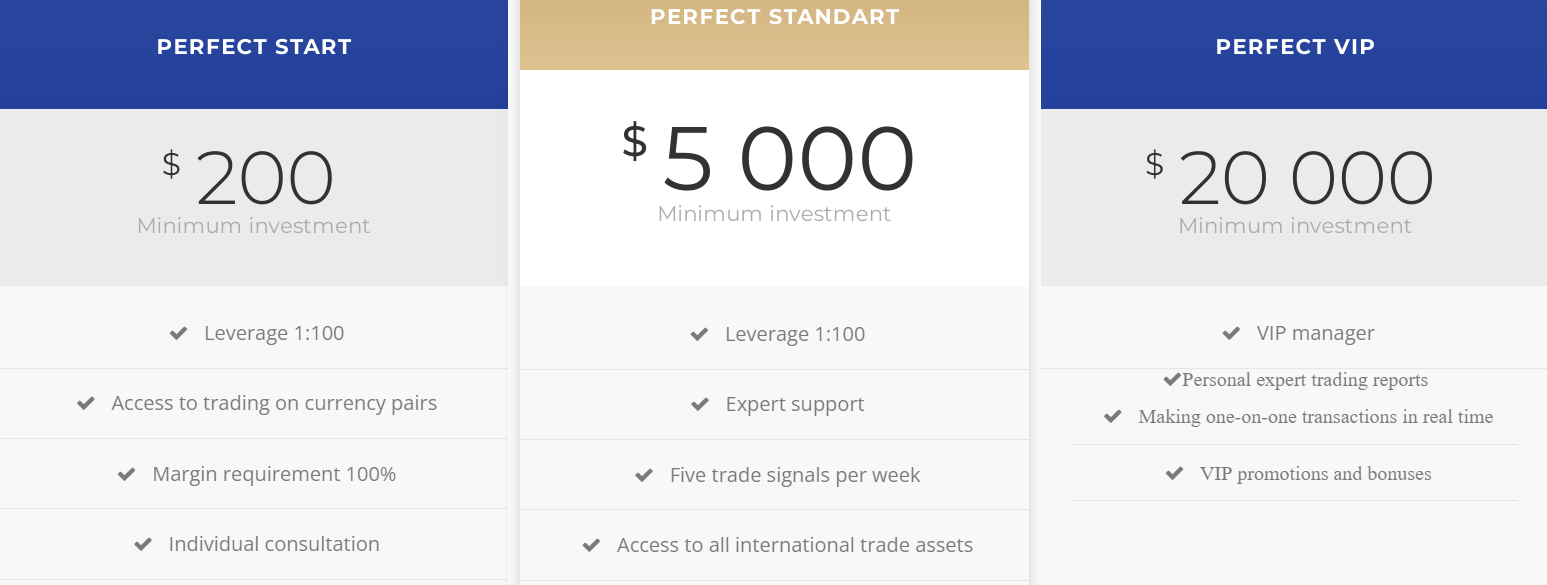Click checkmark next to Expert support

700,405
